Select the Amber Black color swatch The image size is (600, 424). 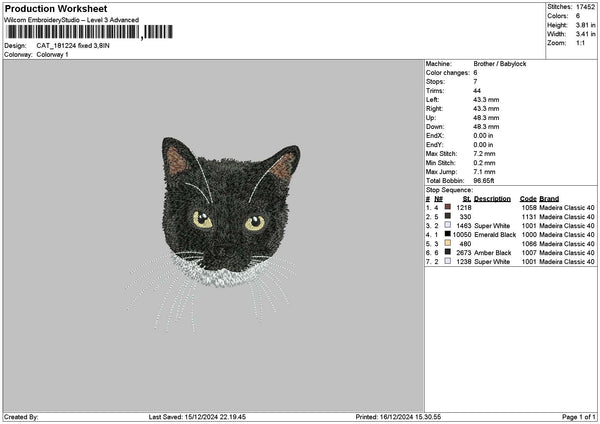point(447,253)
